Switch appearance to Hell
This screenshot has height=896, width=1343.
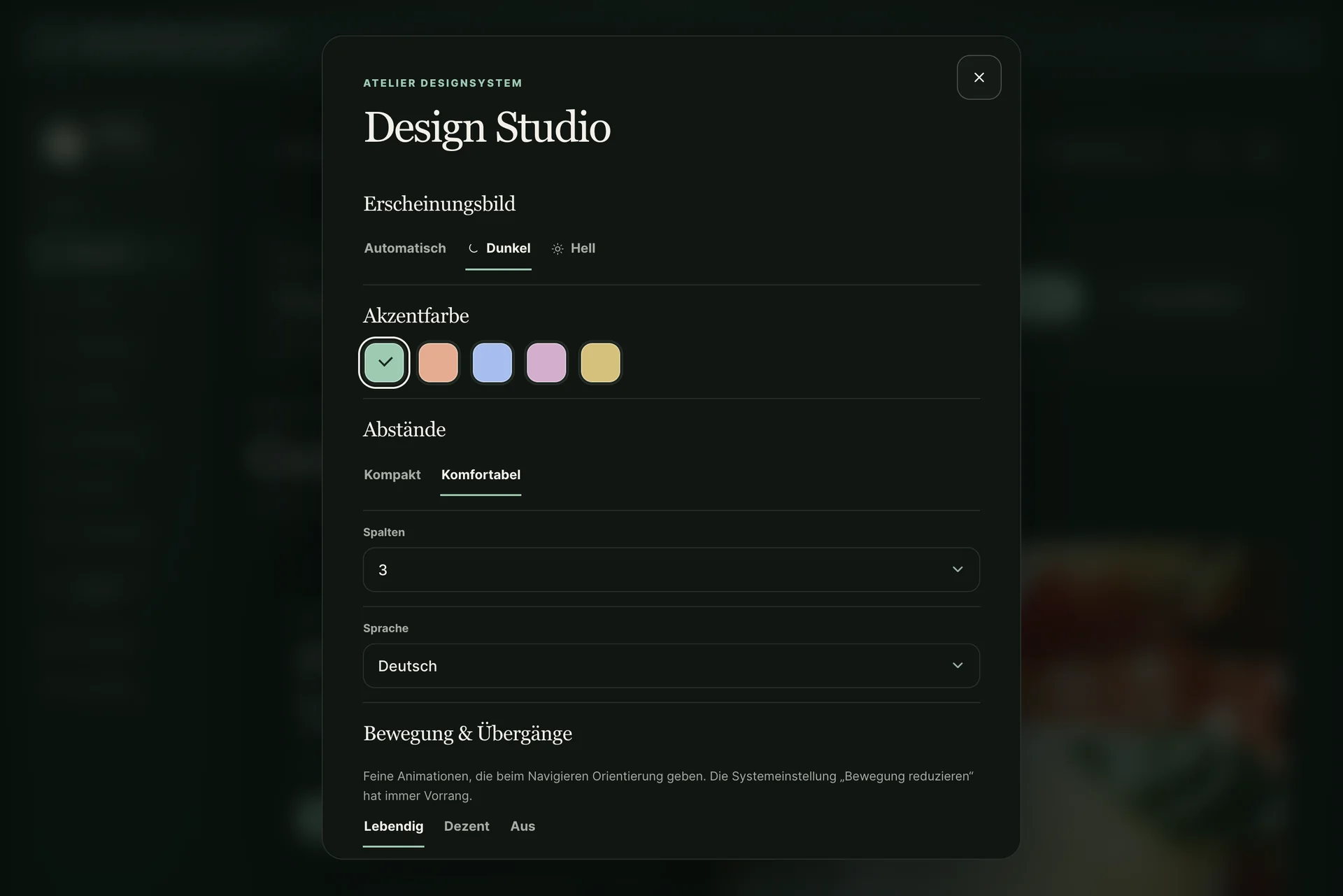[x=573, y=248]
